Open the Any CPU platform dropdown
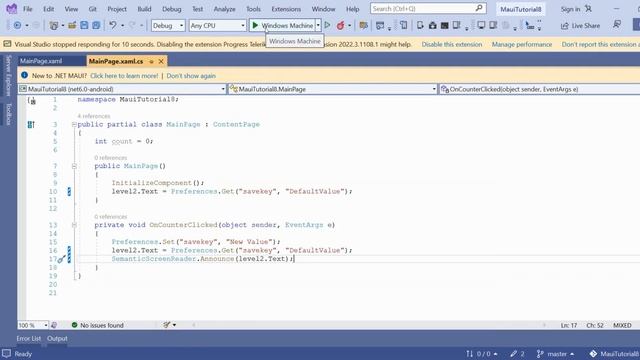Image resolution: width=640 pixels, height=360 pixels. click(x=217, y=25)
